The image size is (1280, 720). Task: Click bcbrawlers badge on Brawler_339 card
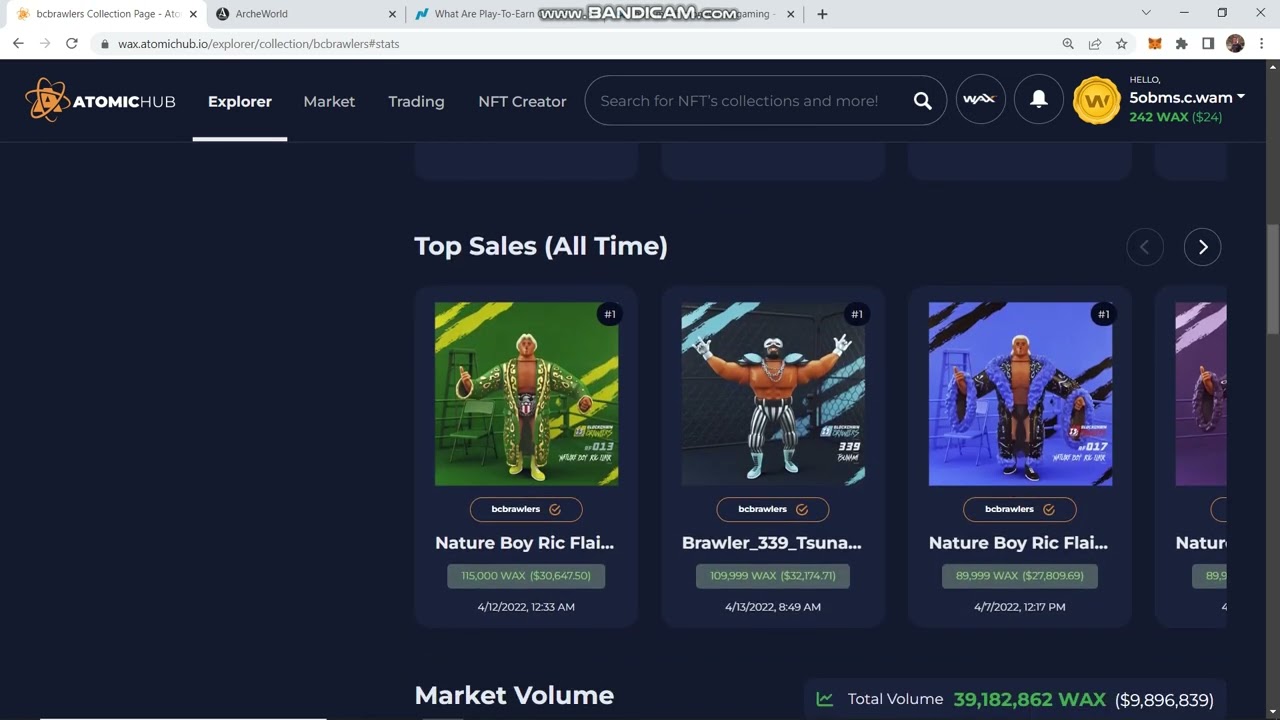[x=773, y=509]
